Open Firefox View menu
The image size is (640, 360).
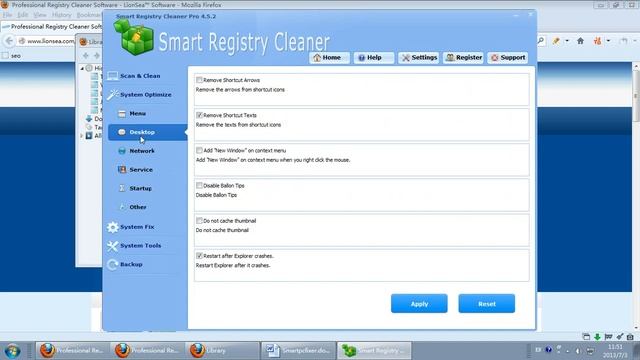pos(40,15)
